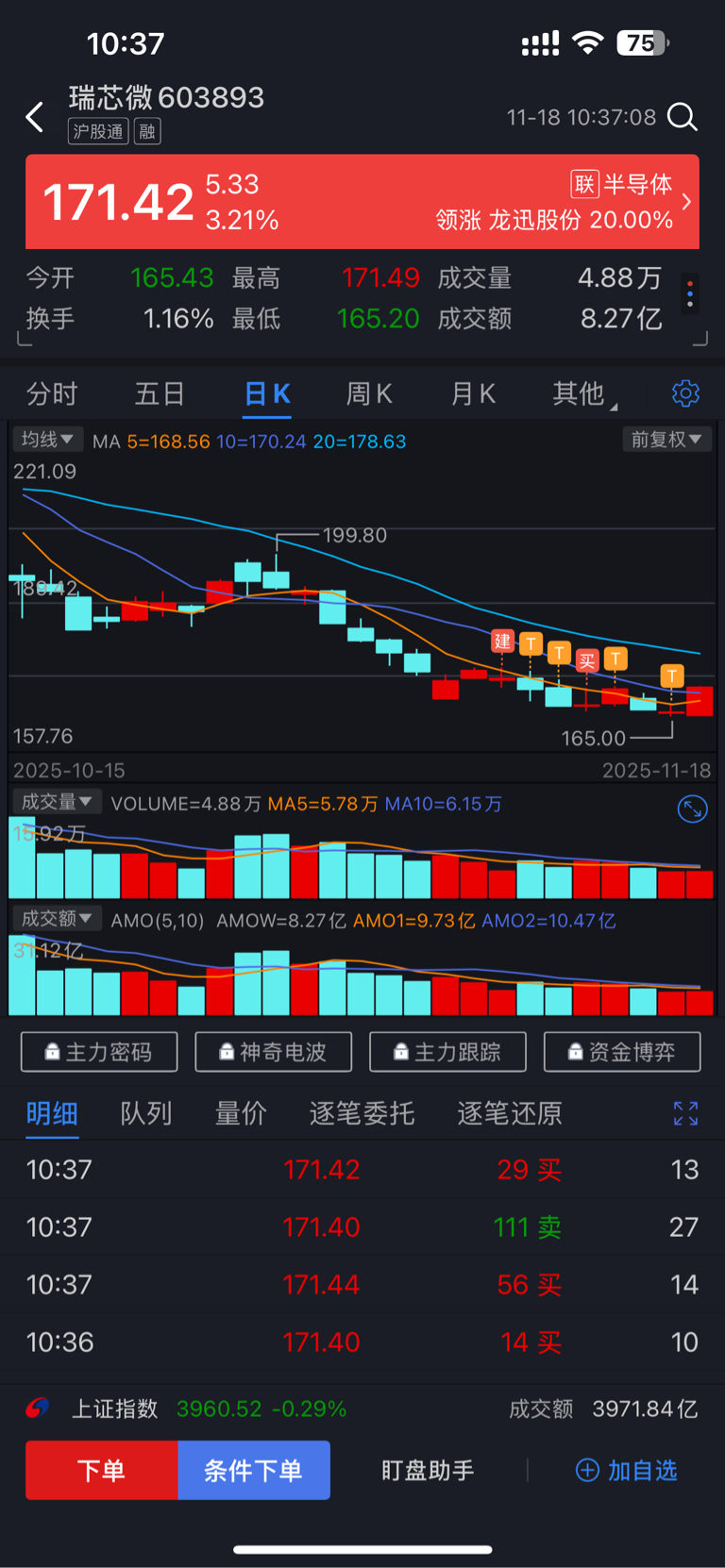
Task: Tap the 最高 171.49 value
Action: 379,277
